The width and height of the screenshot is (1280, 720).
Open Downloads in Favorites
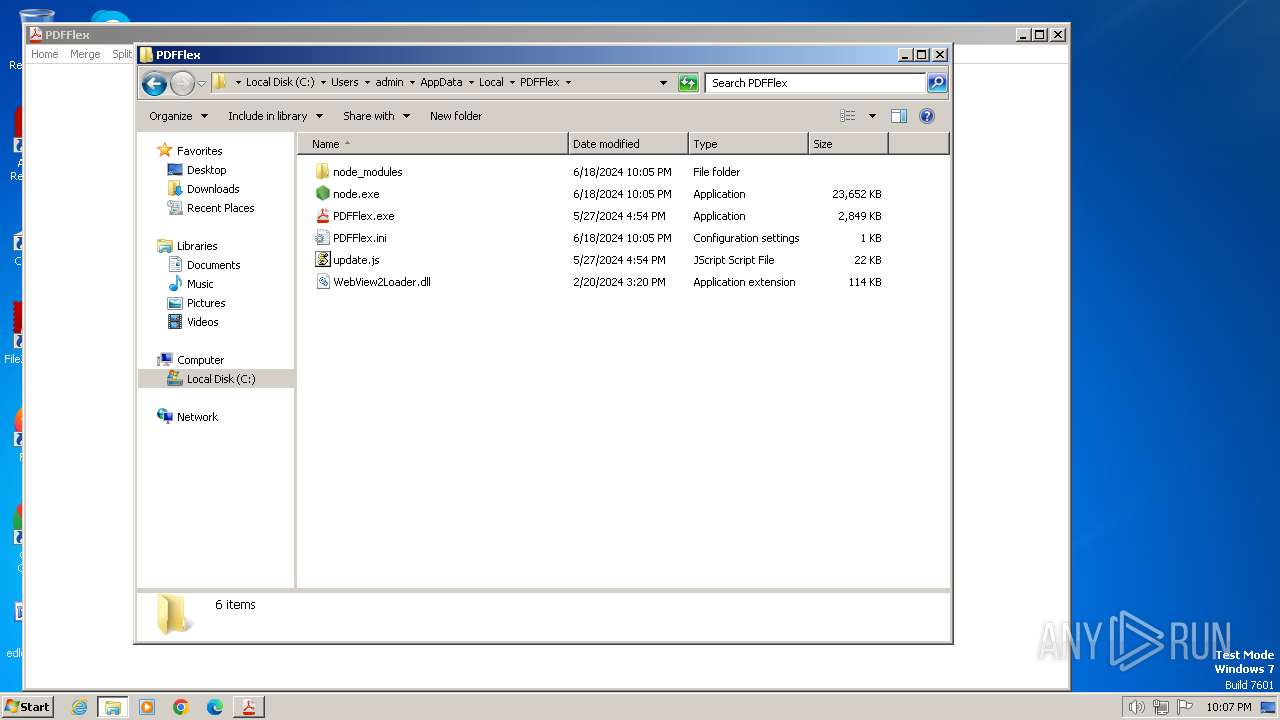213,189
